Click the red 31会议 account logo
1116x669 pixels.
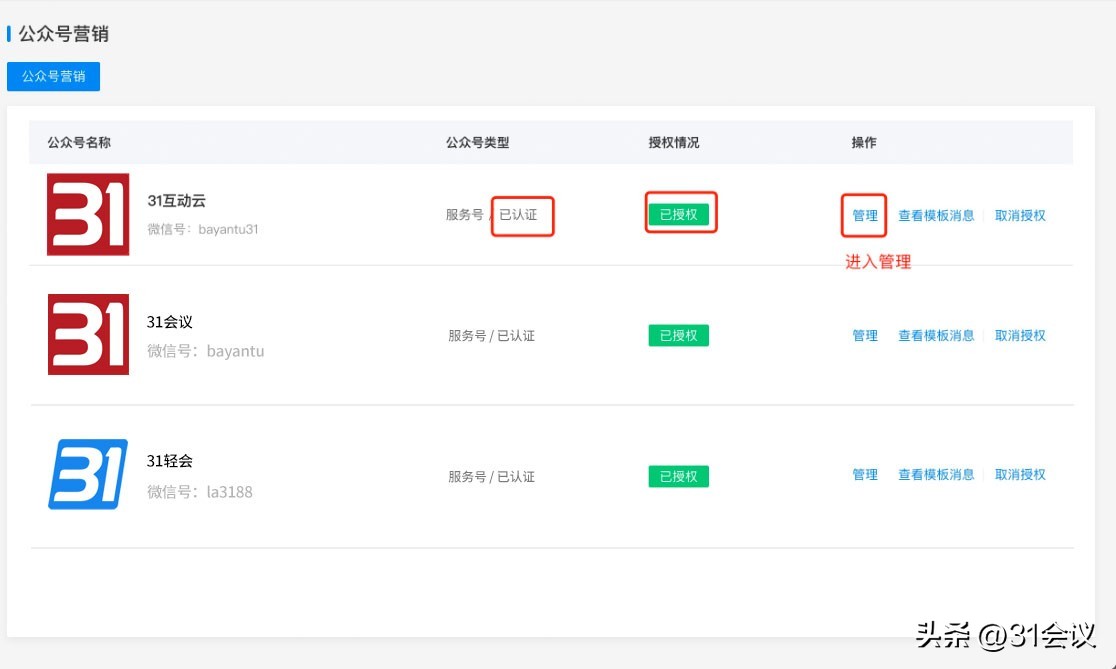pyautogui.click(x=88, y=335)
